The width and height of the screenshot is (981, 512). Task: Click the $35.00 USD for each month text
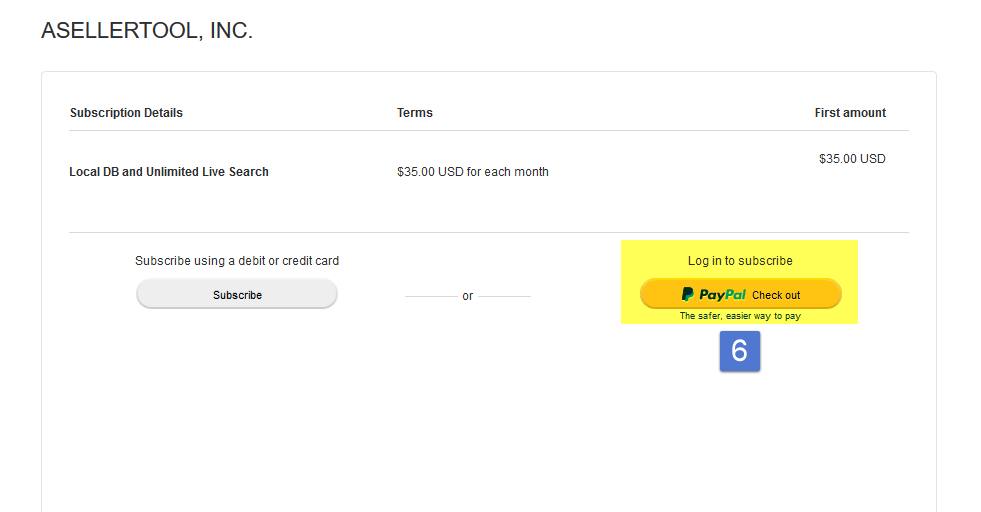pyautogui.click(x=473, y=172)
